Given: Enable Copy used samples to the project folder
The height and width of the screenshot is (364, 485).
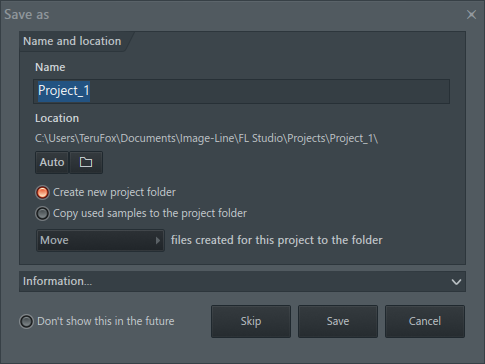Looking at the screenshot, I should pyautogui.click(x=42, y=214).
